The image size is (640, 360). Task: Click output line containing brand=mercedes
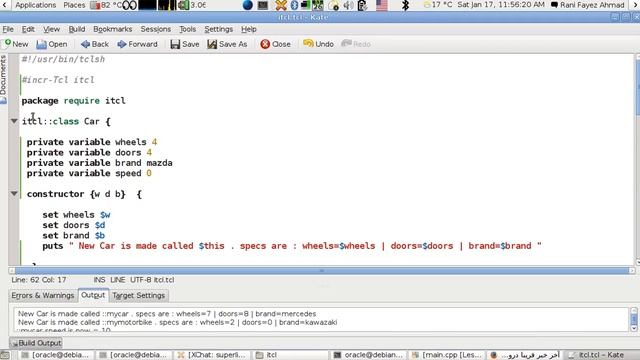167,314
